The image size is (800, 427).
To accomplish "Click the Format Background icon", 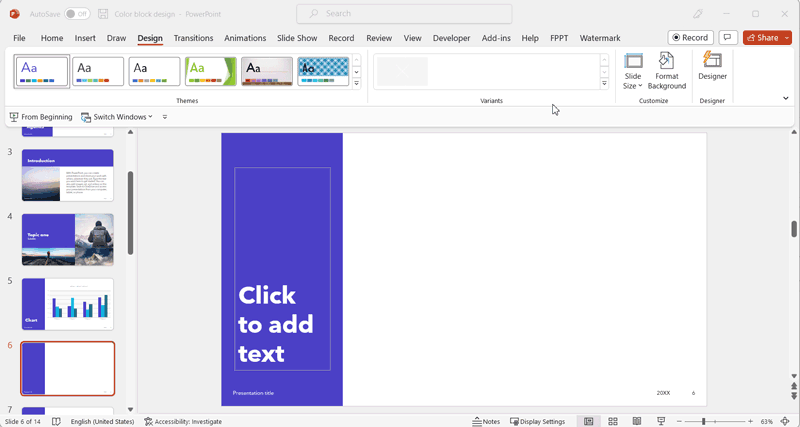I will coord(667,70).
